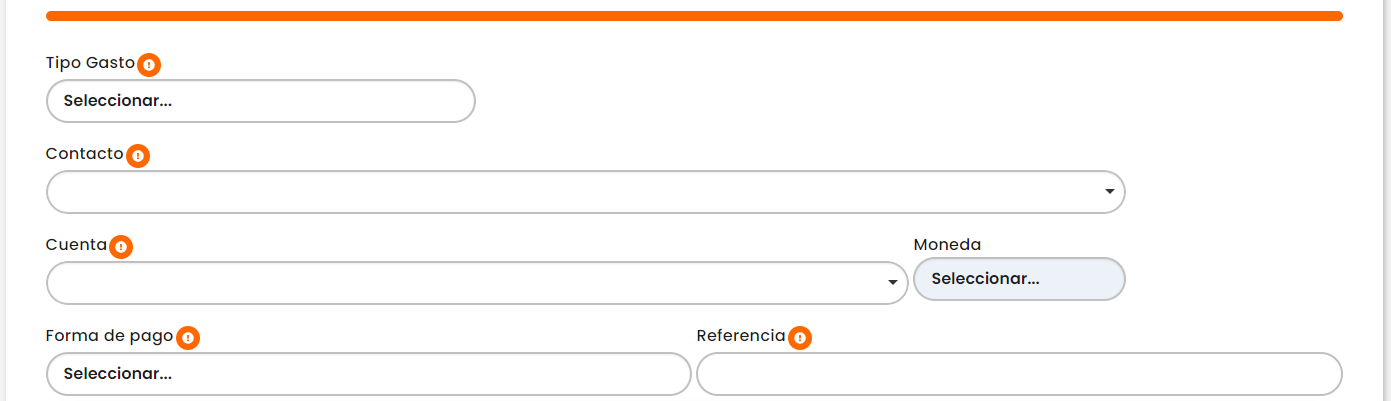The image size is (1391, 401).
Task: Click inside the Cuenta combo box field
Action: (460, 283)
